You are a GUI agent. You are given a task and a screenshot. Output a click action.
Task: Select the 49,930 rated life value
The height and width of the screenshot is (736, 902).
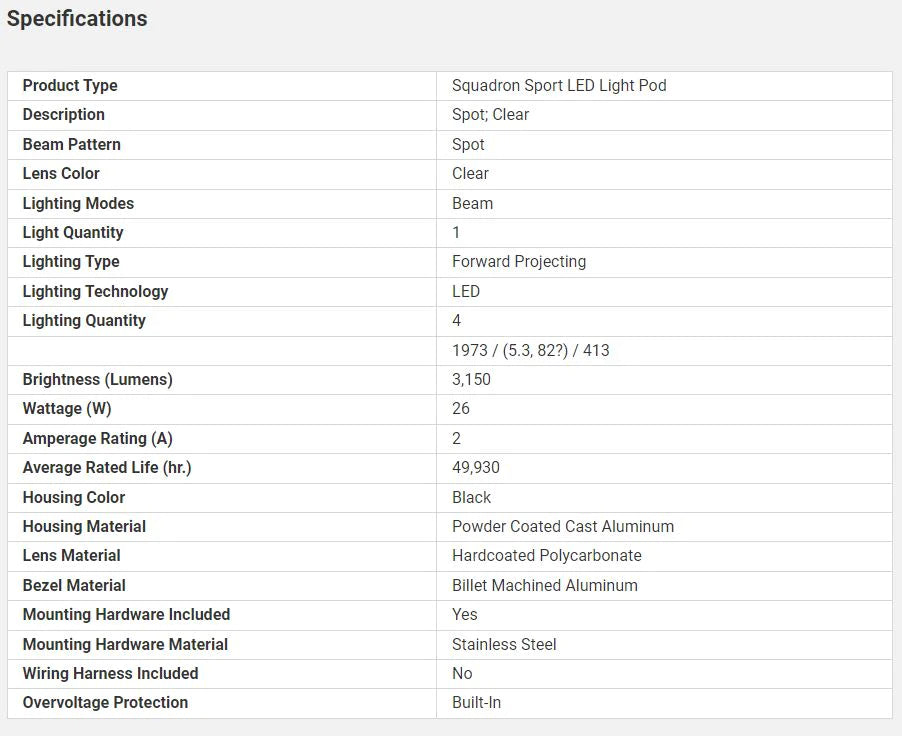point(476,468)
